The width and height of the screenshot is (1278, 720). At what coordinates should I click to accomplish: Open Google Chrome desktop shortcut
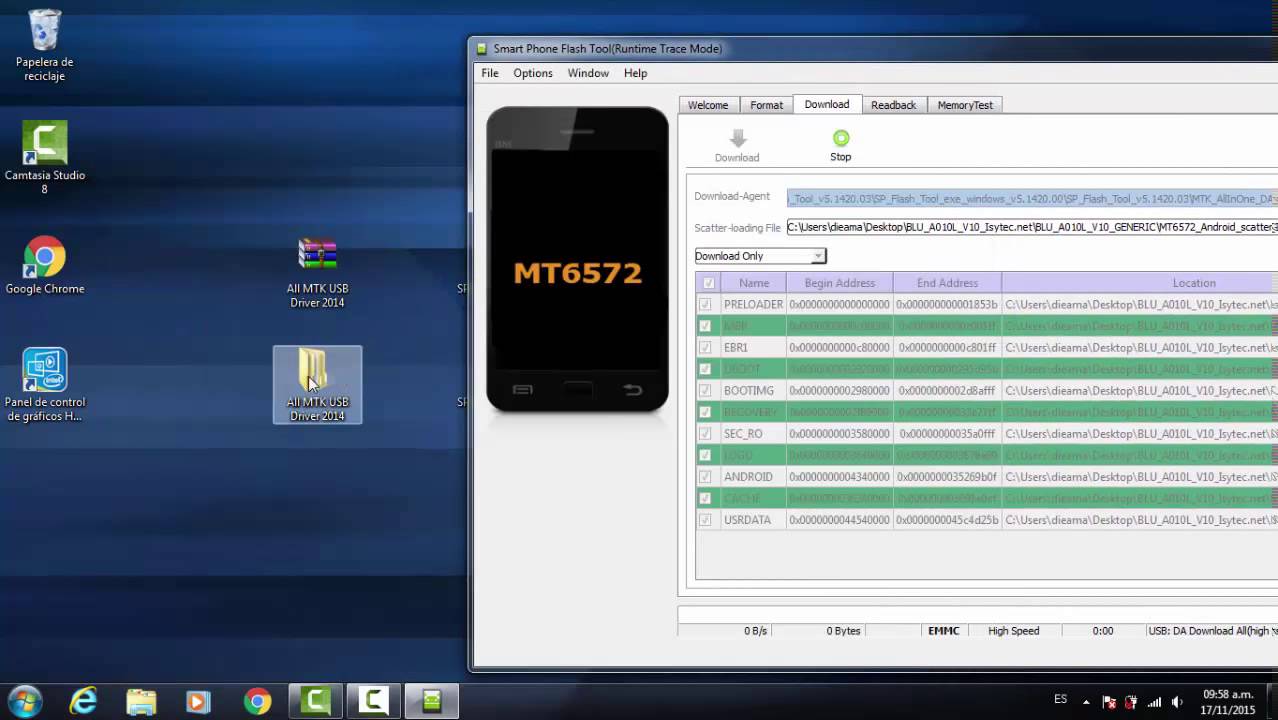[x=44, y=266]
